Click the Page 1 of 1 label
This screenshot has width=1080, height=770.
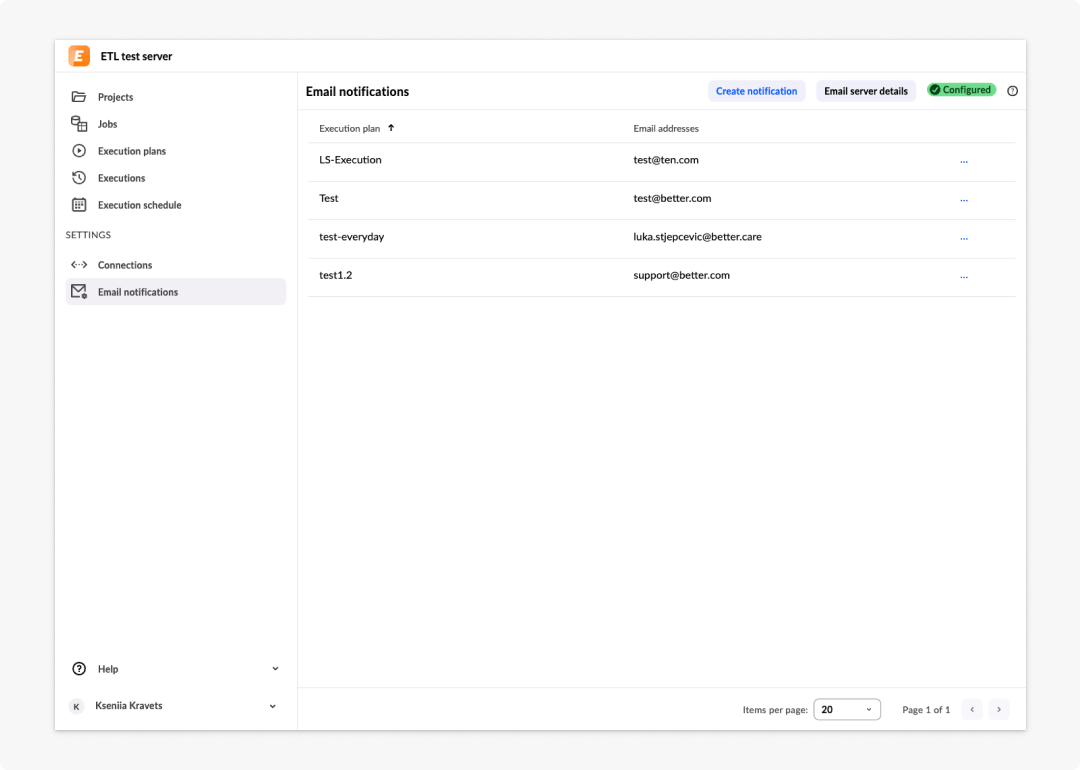(x=926, y=709)
